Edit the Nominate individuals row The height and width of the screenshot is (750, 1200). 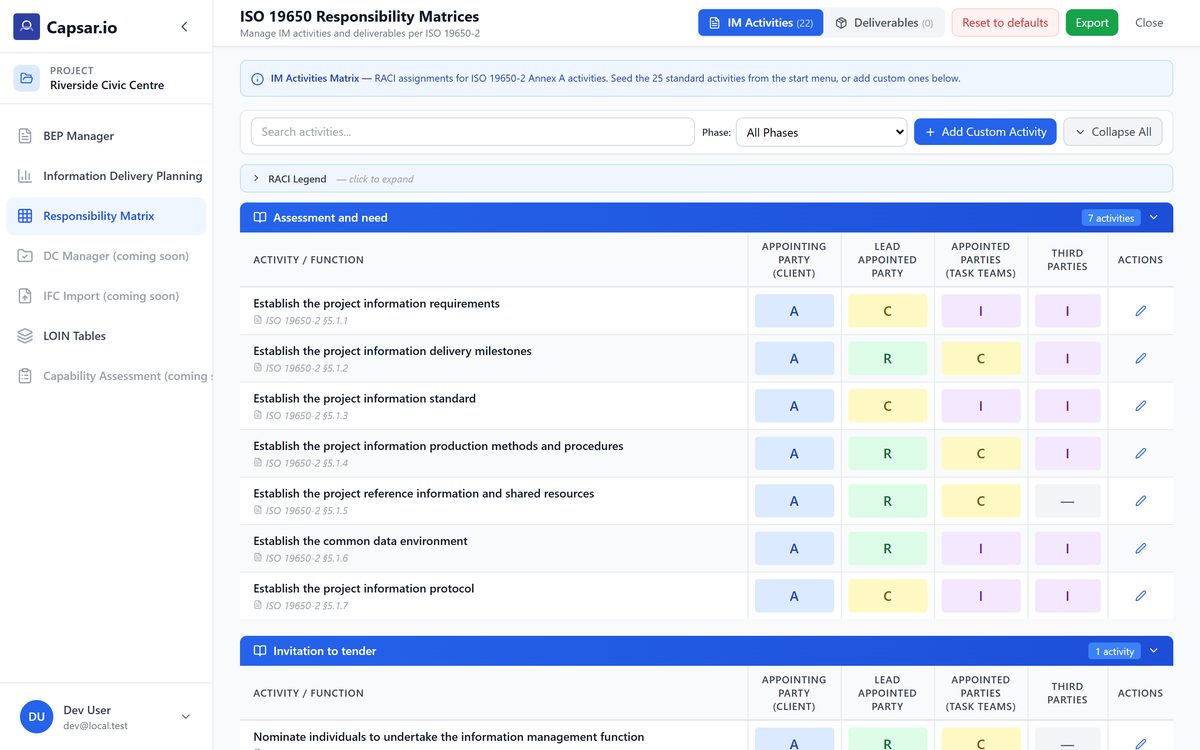(1141, 743)
